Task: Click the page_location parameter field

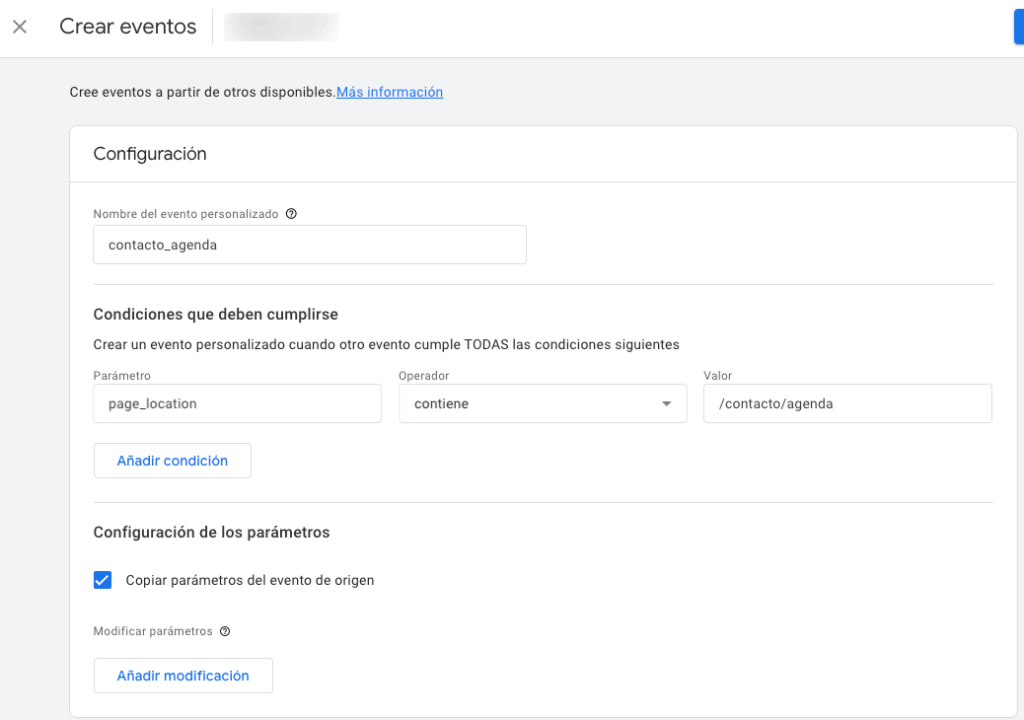Action: point(237,404)
